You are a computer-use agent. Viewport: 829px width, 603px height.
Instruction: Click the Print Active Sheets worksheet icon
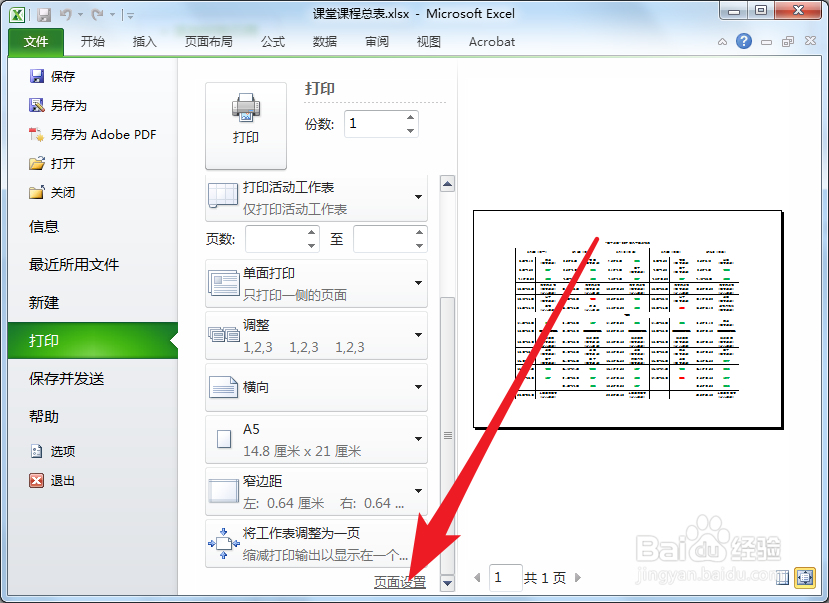coord(223,196)
